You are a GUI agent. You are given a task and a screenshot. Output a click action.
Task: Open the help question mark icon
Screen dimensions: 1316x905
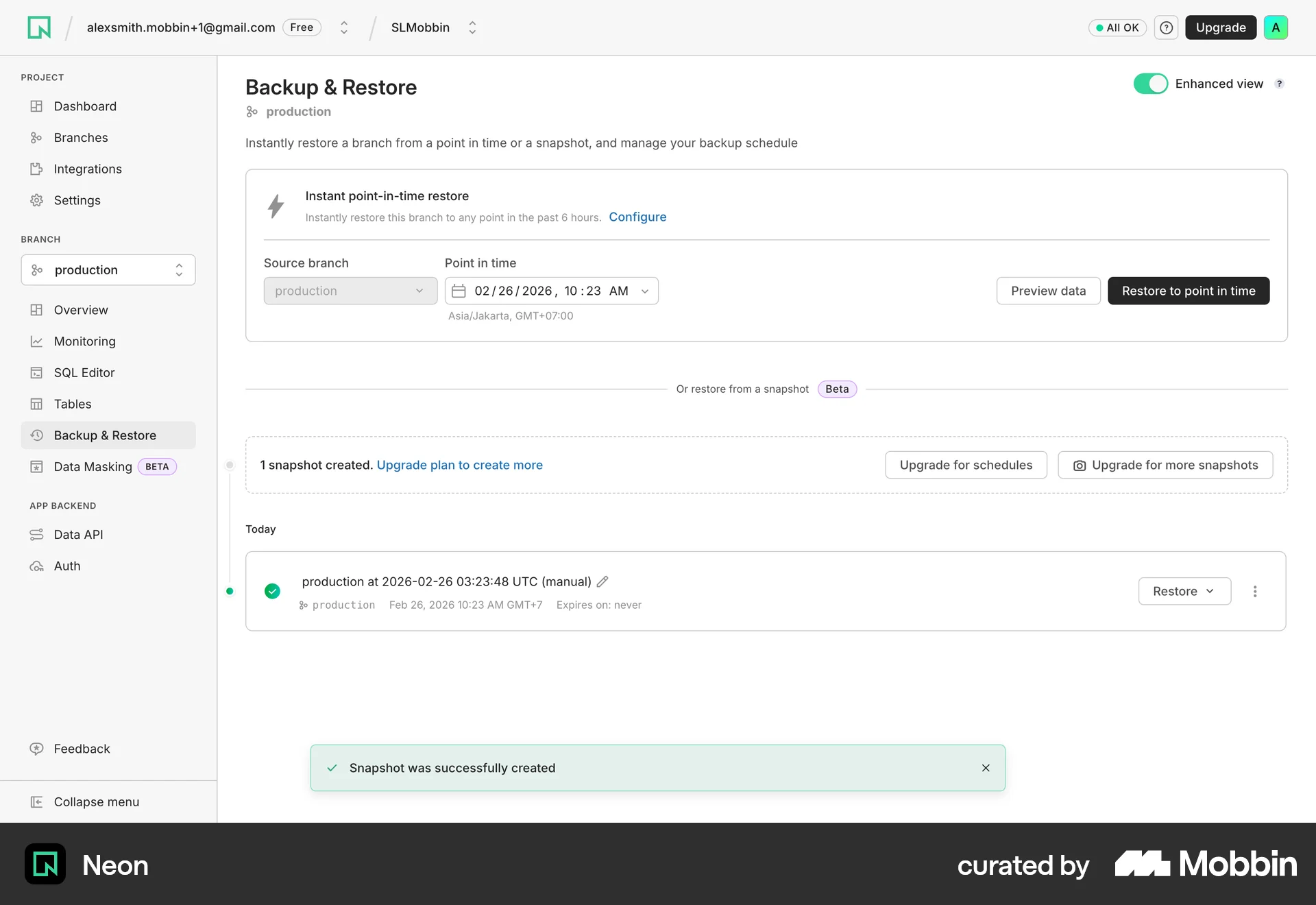1166,27
